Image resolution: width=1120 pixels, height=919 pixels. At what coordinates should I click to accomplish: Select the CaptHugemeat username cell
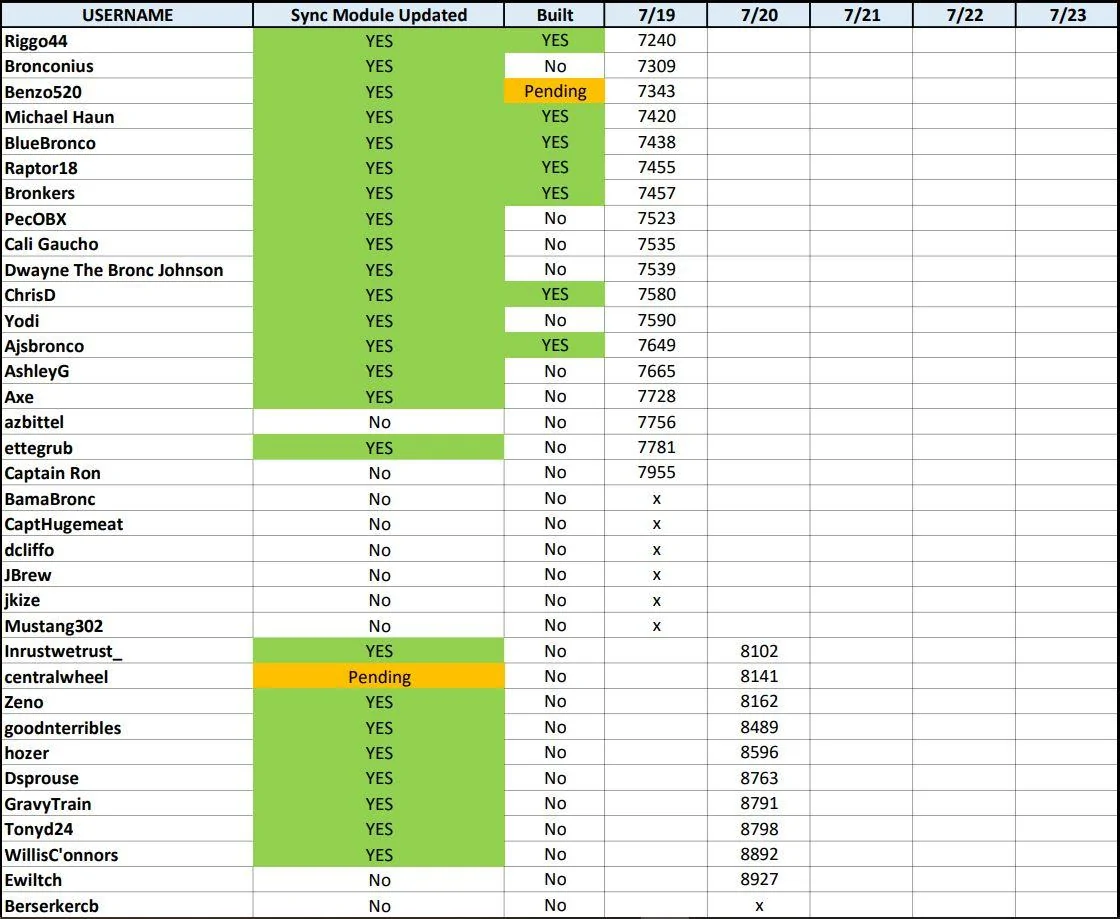(127, 523)
